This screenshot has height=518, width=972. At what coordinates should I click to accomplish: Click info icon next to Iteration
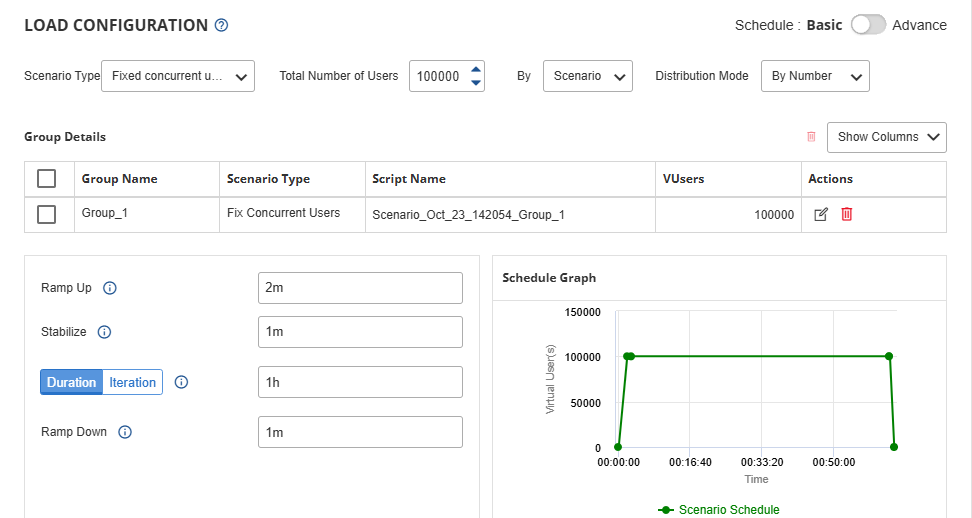(181, 382)
